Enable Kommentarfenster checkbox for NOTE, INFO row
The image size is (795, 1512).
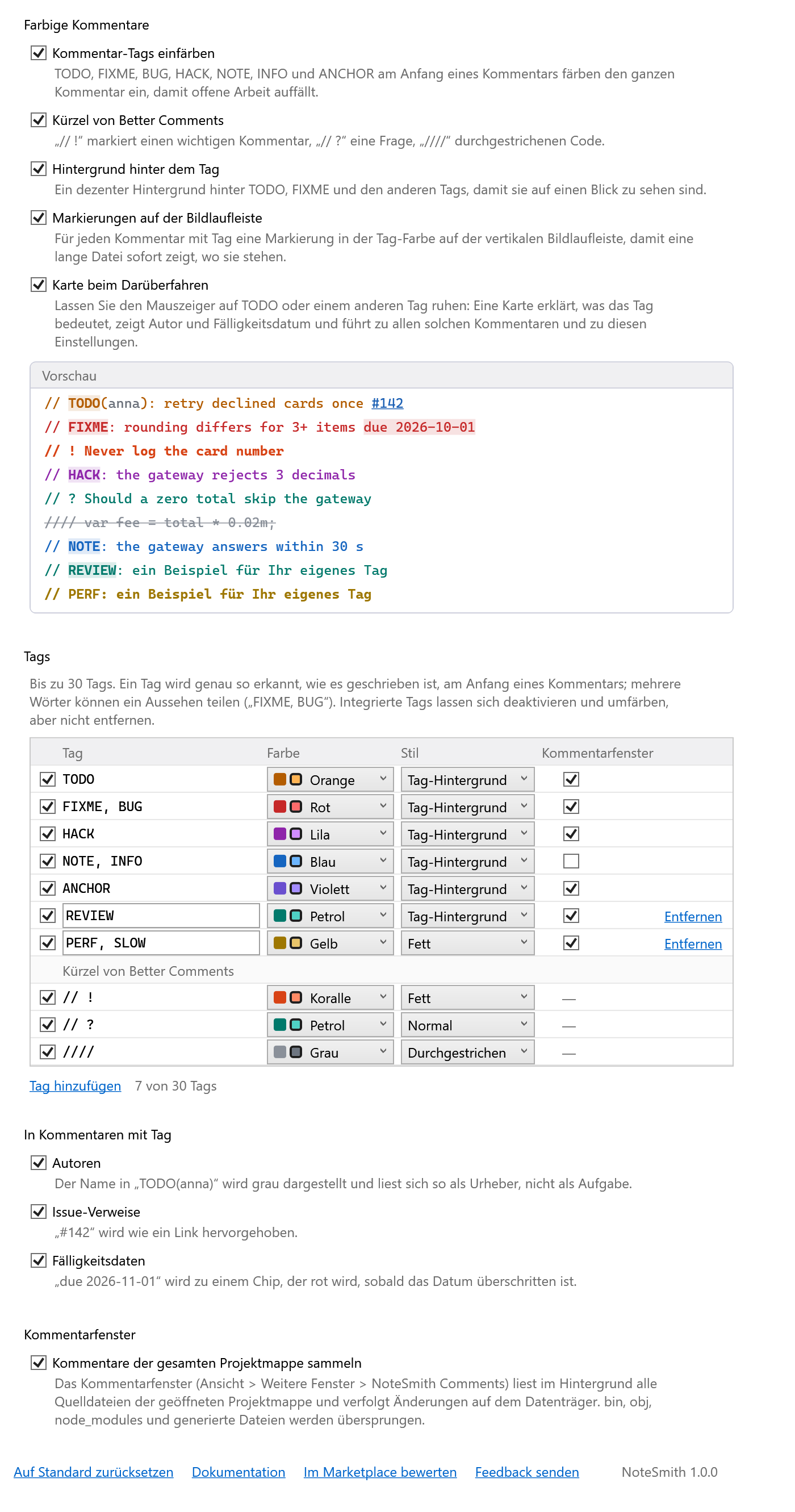click(x=571, y=861)
